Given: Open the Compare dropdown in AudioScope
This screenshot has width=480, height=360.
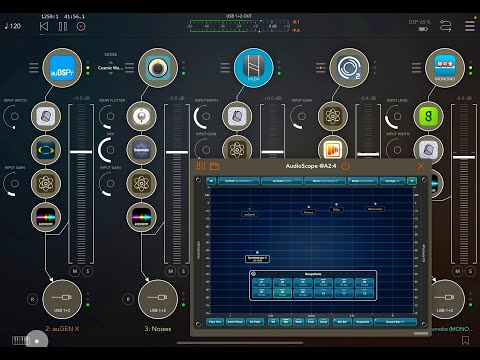Looking at the screenshot, I should coord(282,181).
